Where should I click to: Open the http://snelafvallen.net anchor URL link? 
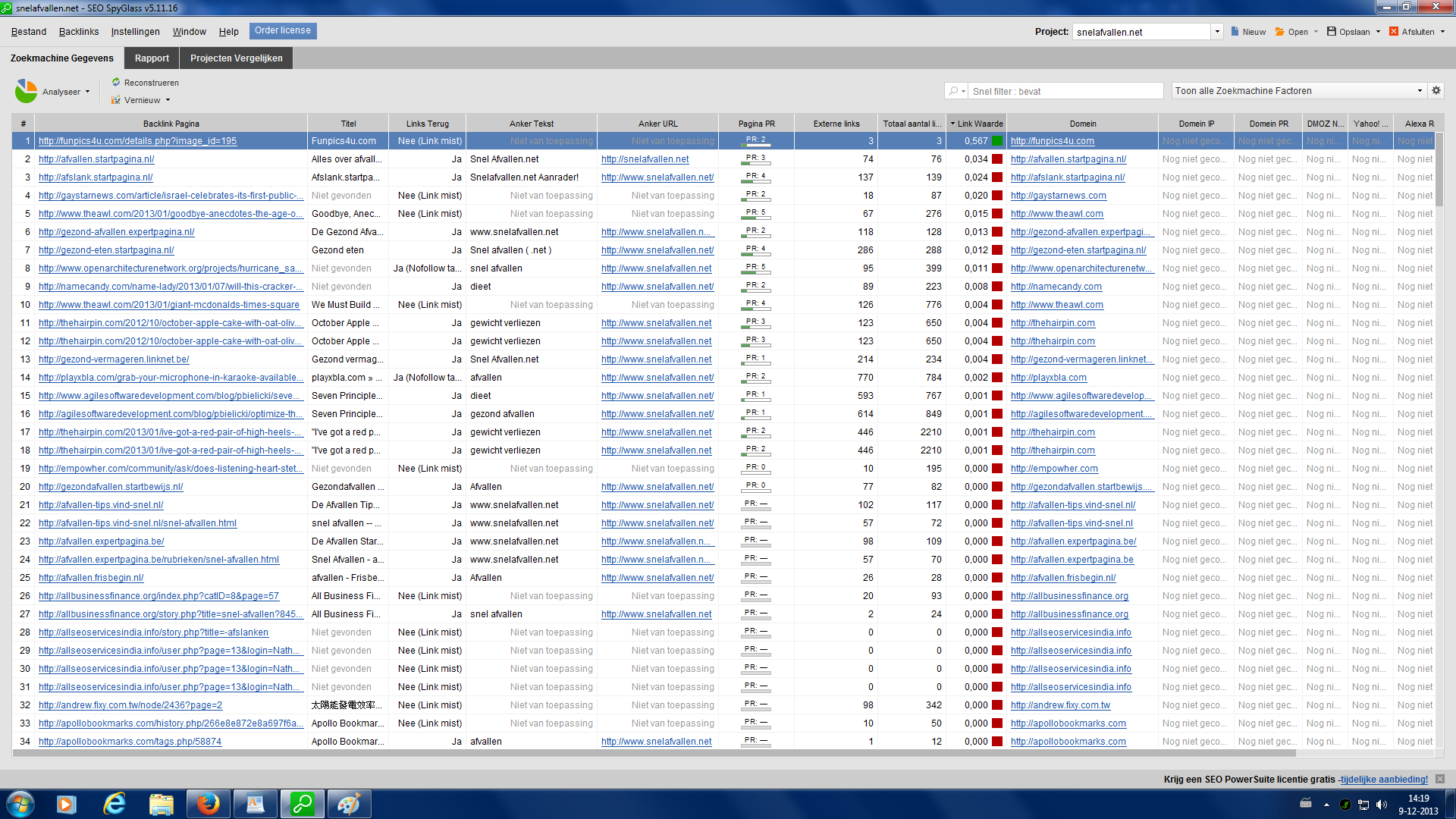(645, 159)
